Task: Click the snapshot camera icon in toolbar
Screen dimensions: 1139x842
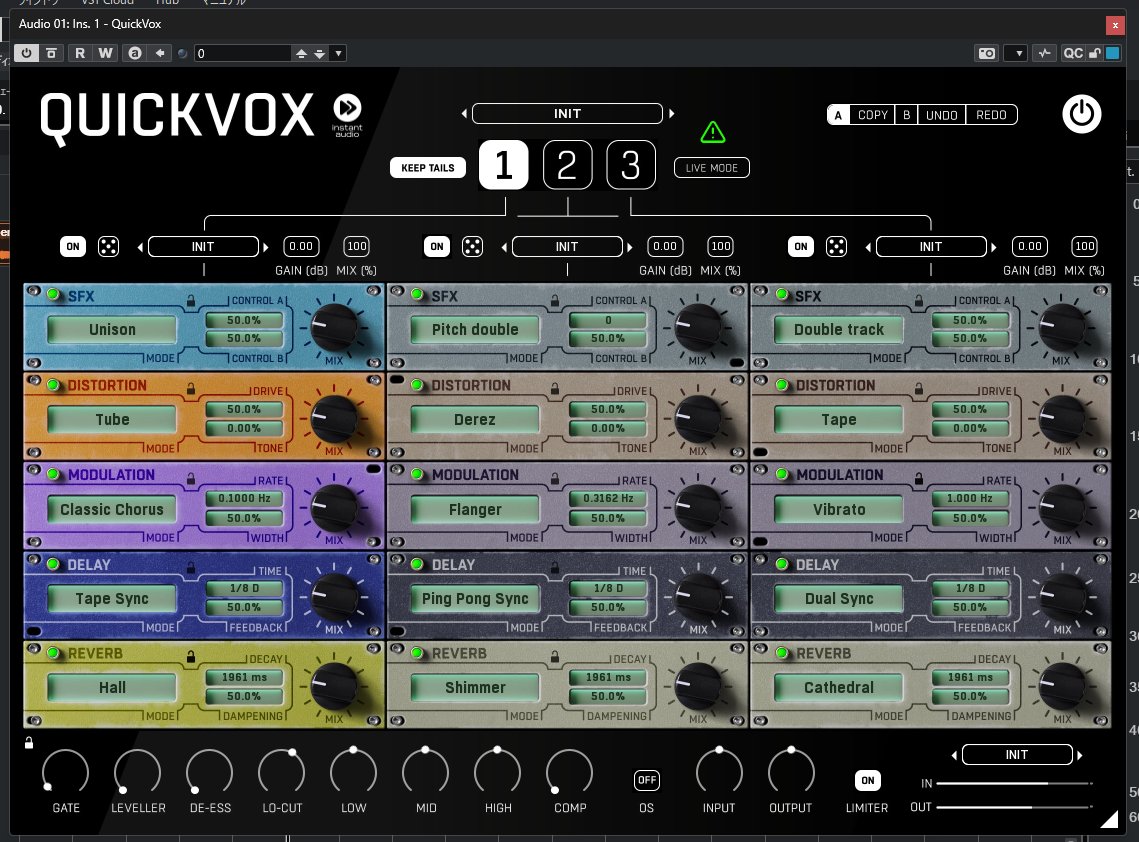Action: pos(986,53)
